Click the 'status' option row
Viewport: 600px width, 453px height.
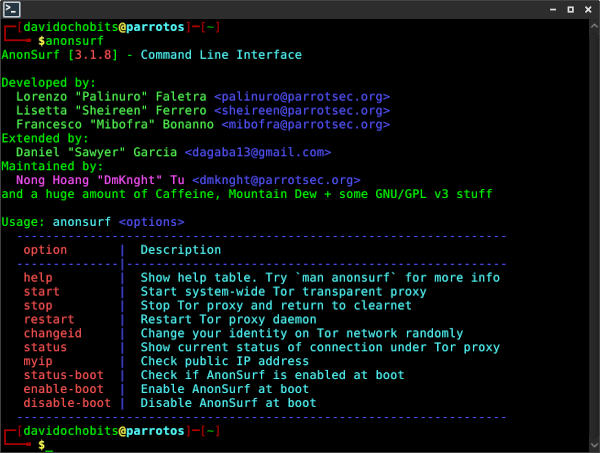pyautogui.click(x=45, y=347)
